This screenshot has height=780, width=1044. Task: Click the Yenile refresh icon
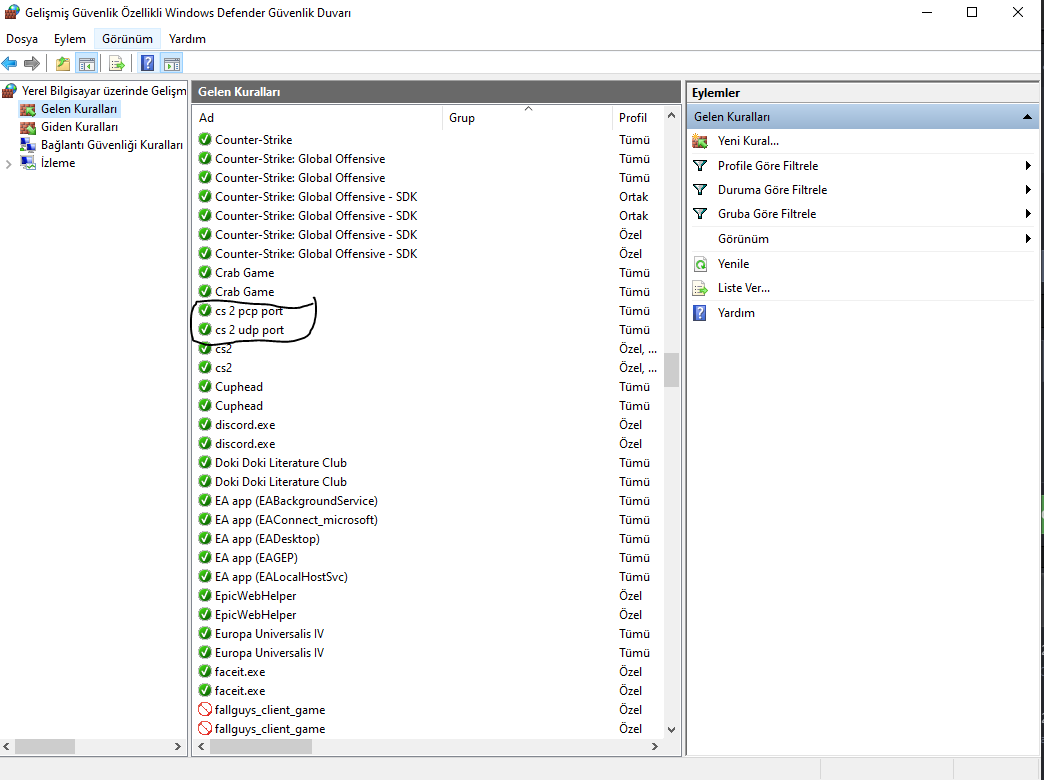pyautogui.click(x=700, y=264)
